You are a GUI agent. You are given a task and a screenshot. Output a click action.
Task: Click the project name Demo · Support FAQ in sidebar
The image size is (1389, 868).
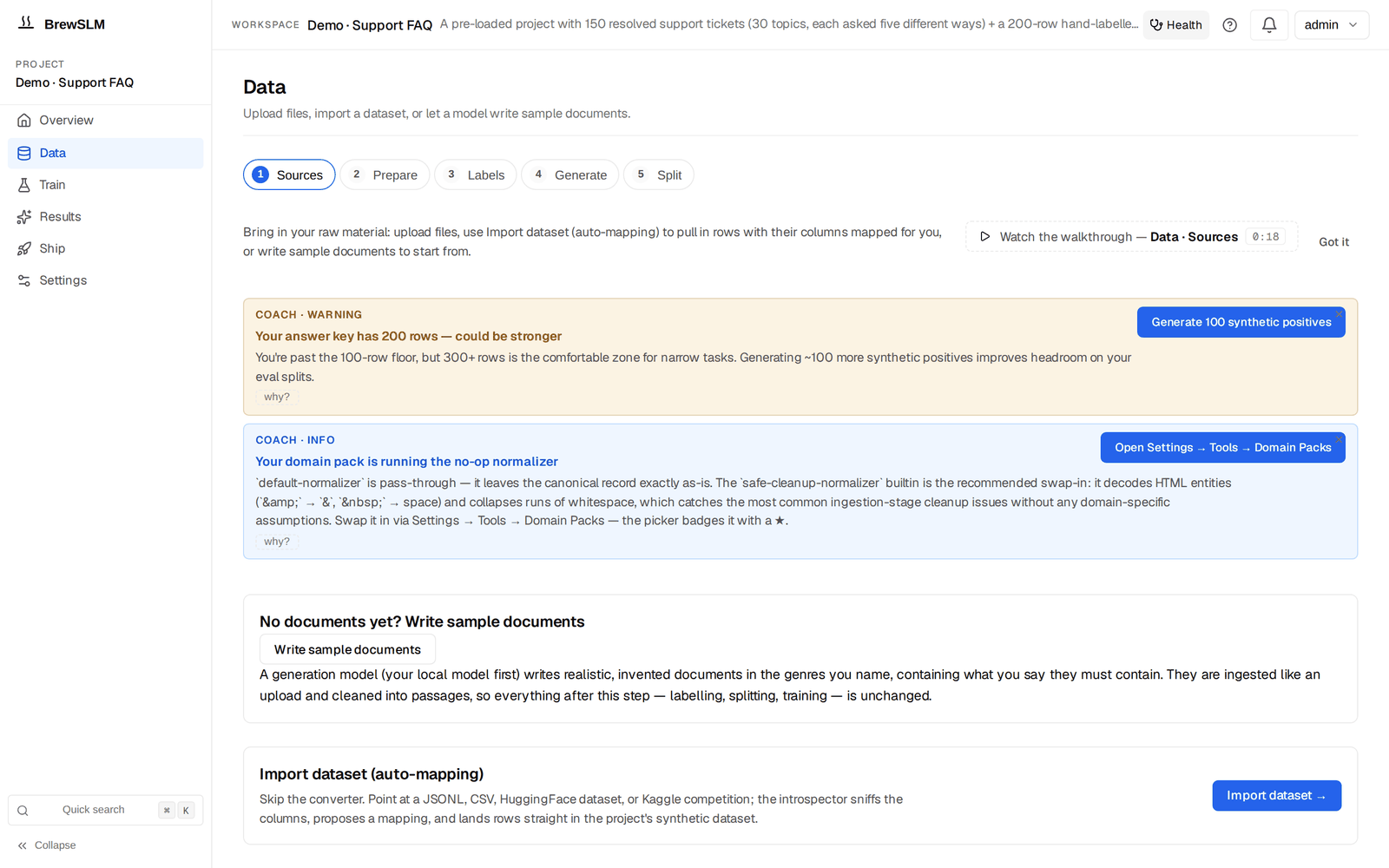click(75, 82)
